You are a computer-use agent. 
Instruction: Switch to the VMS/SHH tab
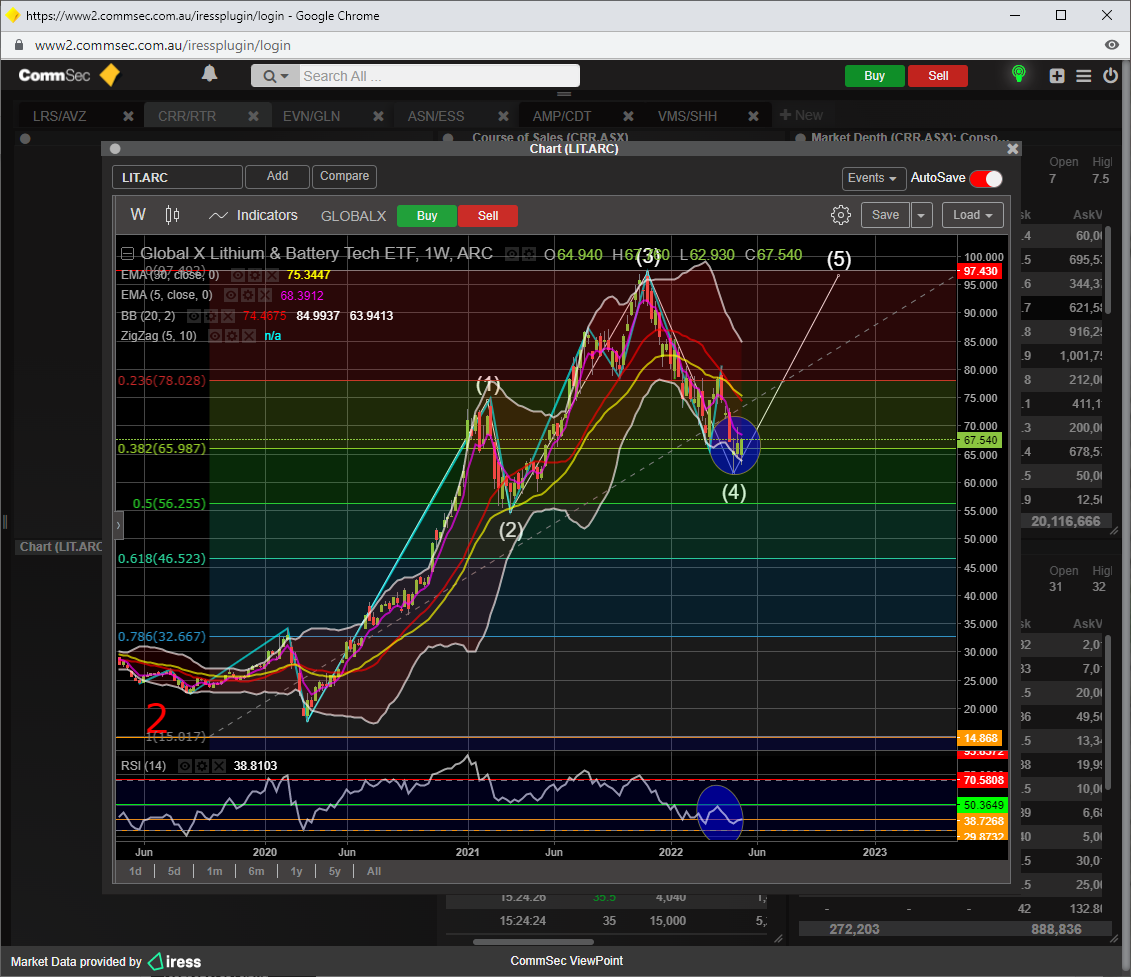(x=687, y=116)
